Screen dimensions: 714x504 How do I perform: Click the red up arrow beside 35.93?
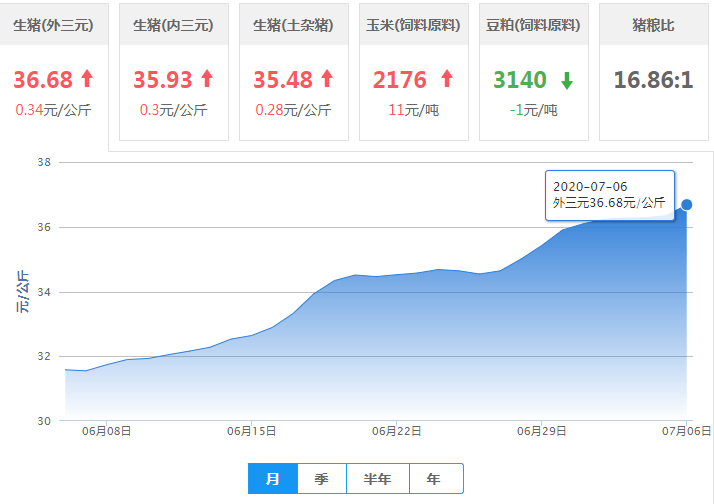[x=207, y=79]
